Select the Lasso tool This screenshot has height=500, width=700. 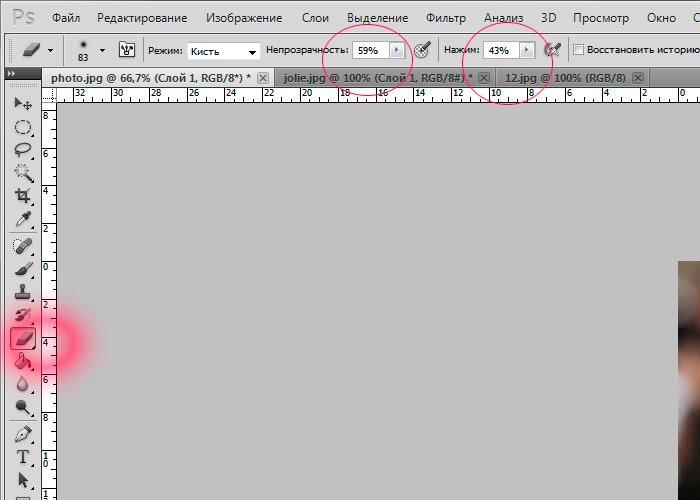(x=23, y=150)
